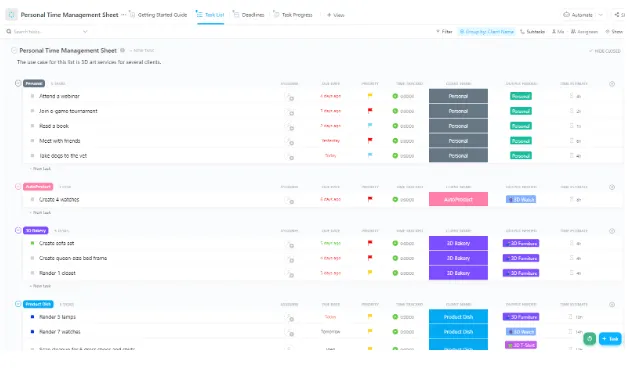Add a new view with + View
The image size is (627, 369).
(x=335, y=15)
